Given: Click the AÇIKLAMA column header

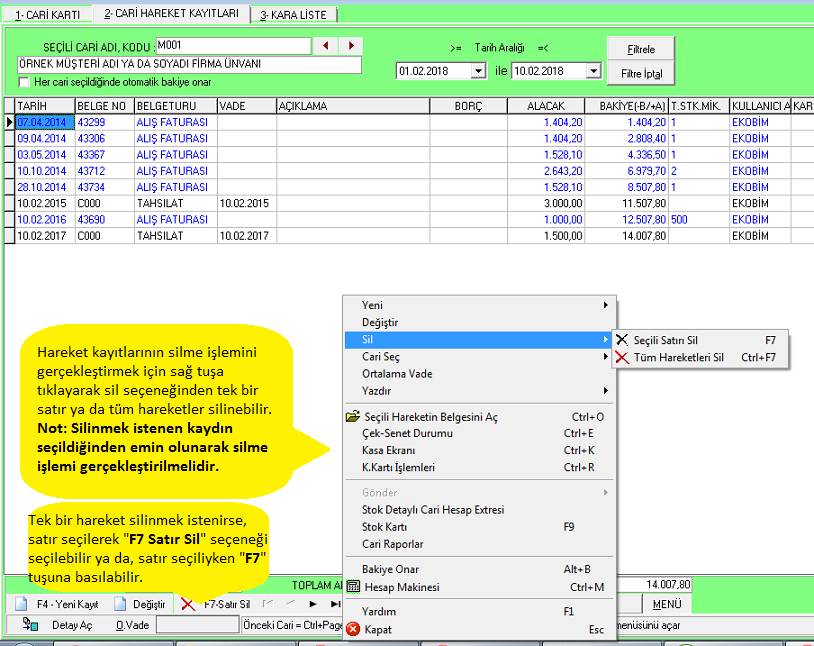Looking at the screenshot, I should (353, 106).
